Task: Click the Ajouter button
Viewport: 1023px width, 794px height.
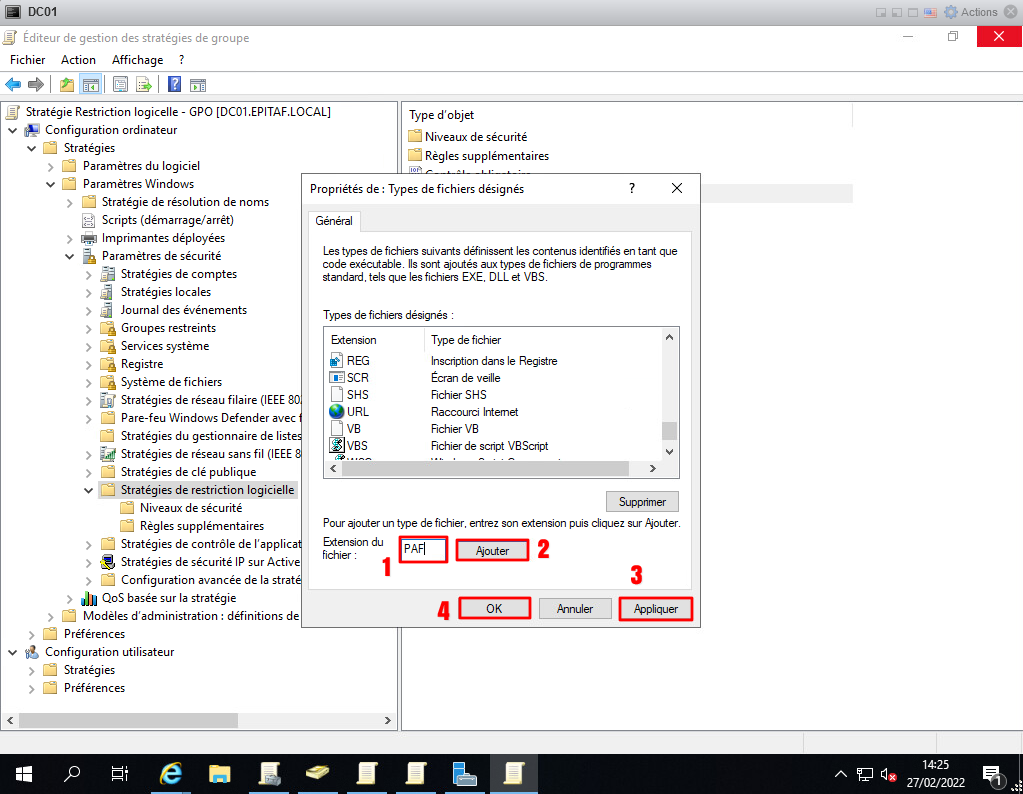Action: [492, 551]
